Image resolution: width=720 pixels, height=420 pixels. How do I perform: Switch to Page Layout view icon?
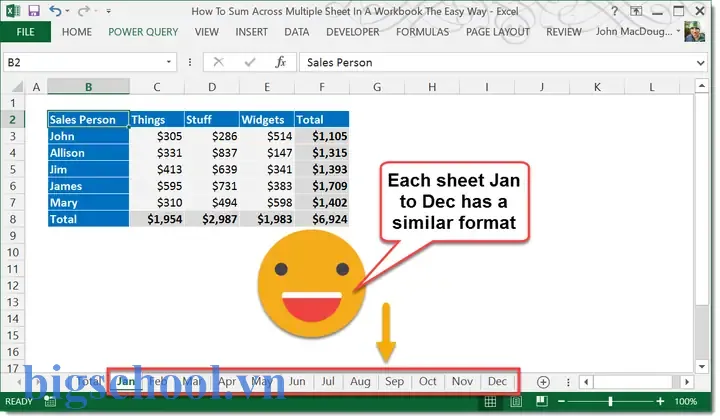point(516,402)
